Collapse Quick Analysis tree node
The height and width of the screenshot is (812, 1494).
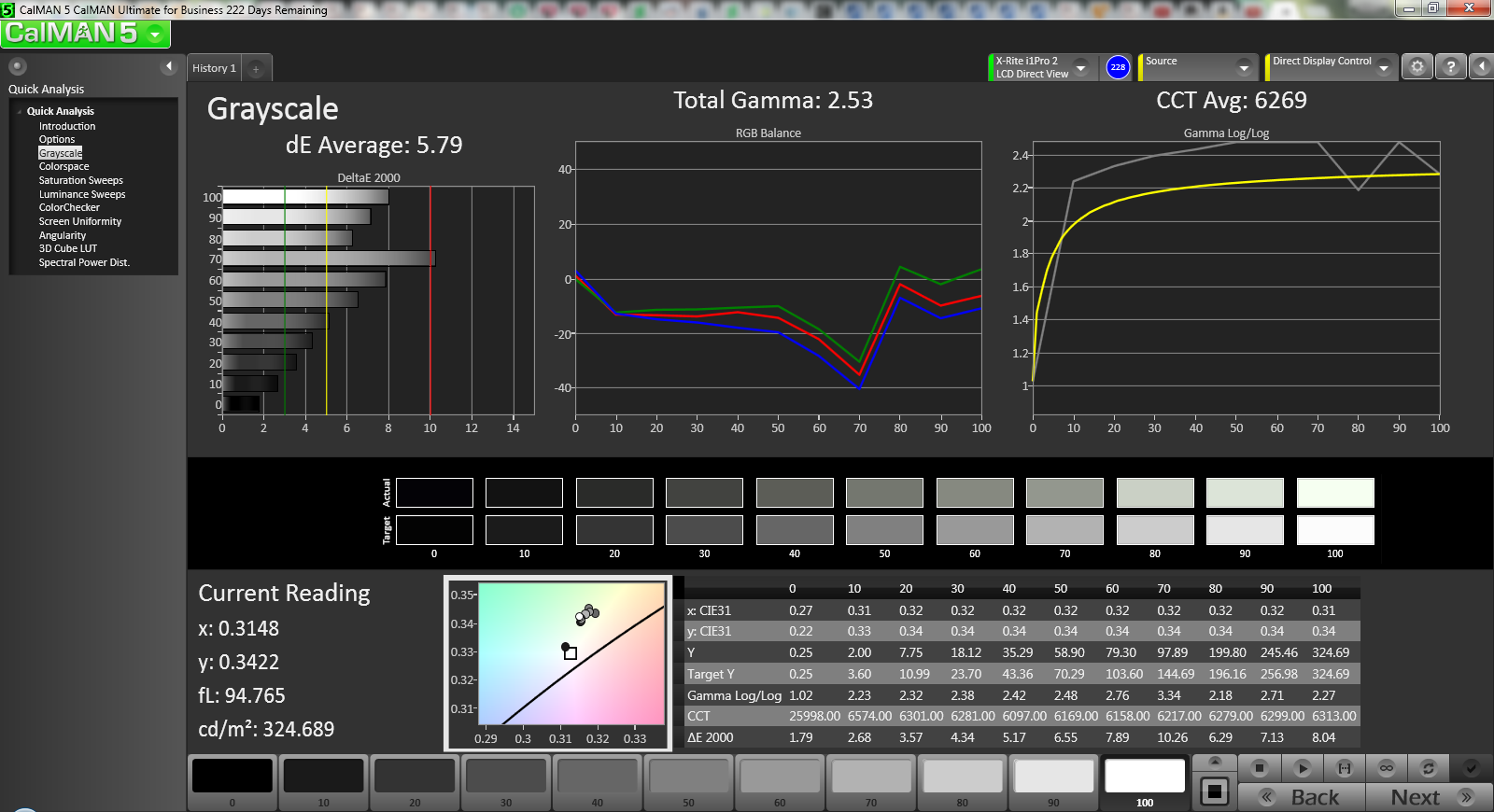[x=20, y=112]
